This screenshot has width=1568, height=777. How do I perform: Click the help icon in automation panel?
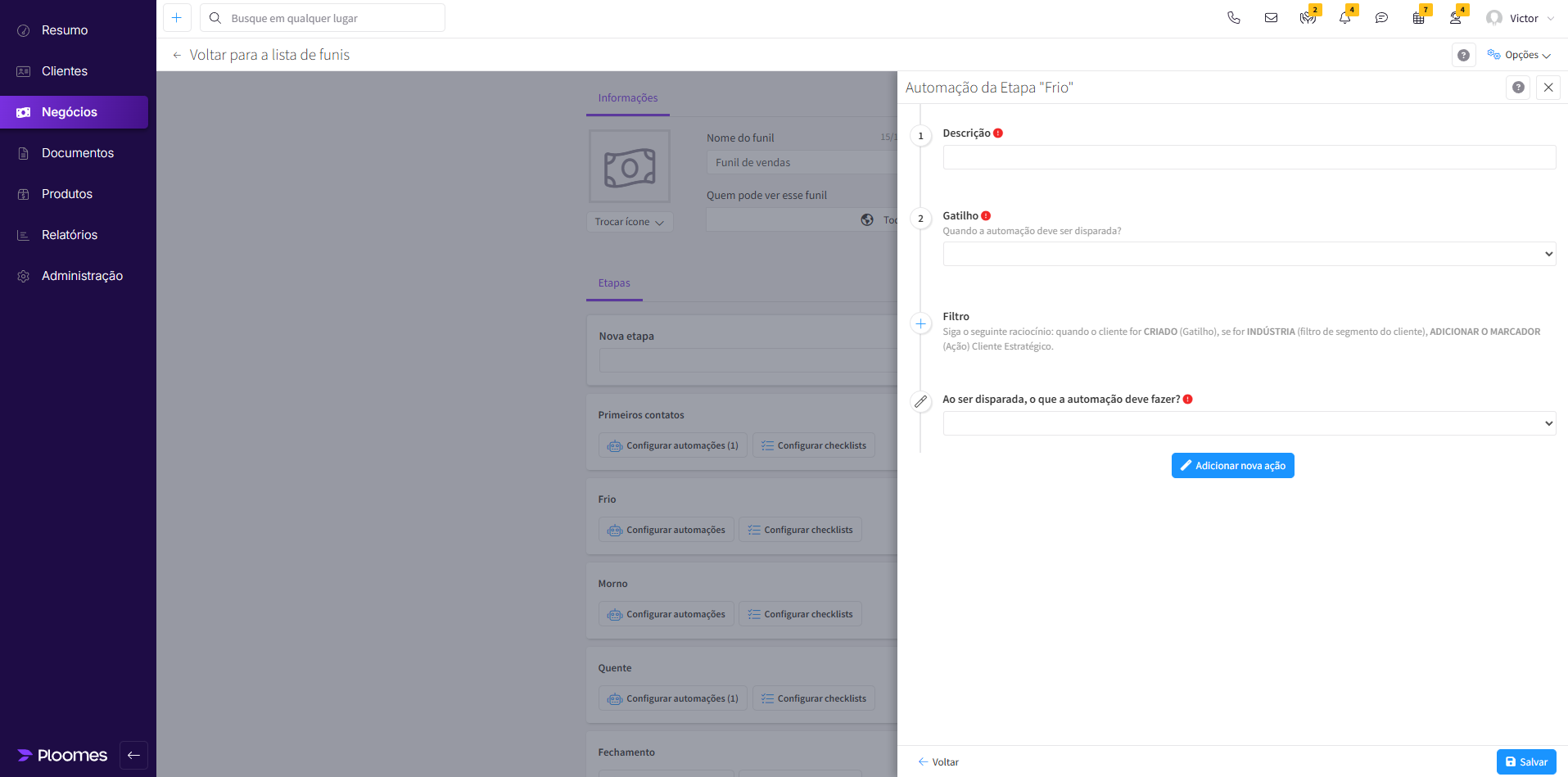coord(1518,88)
